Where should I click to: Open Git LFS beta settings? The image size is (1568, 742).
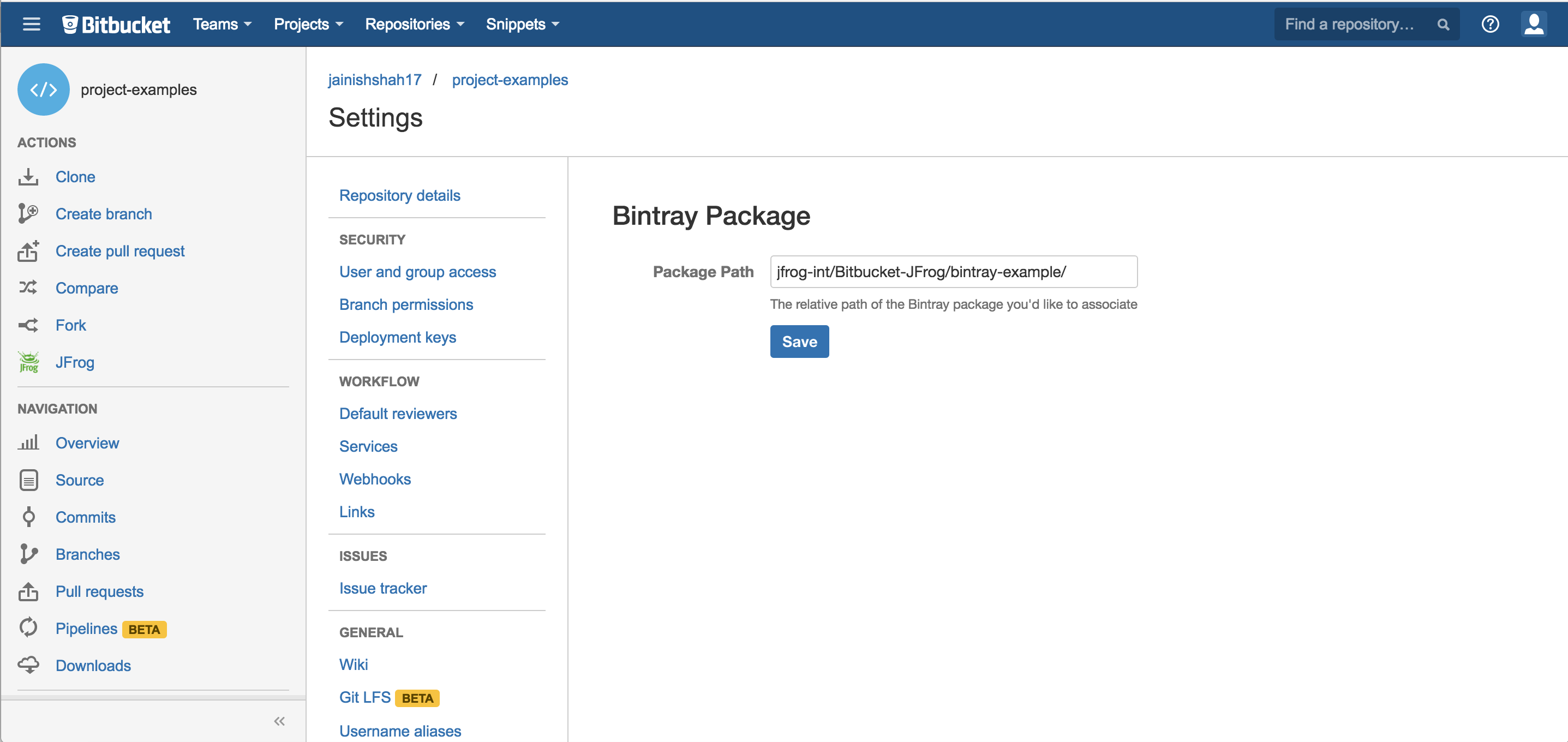coord(364,697)
